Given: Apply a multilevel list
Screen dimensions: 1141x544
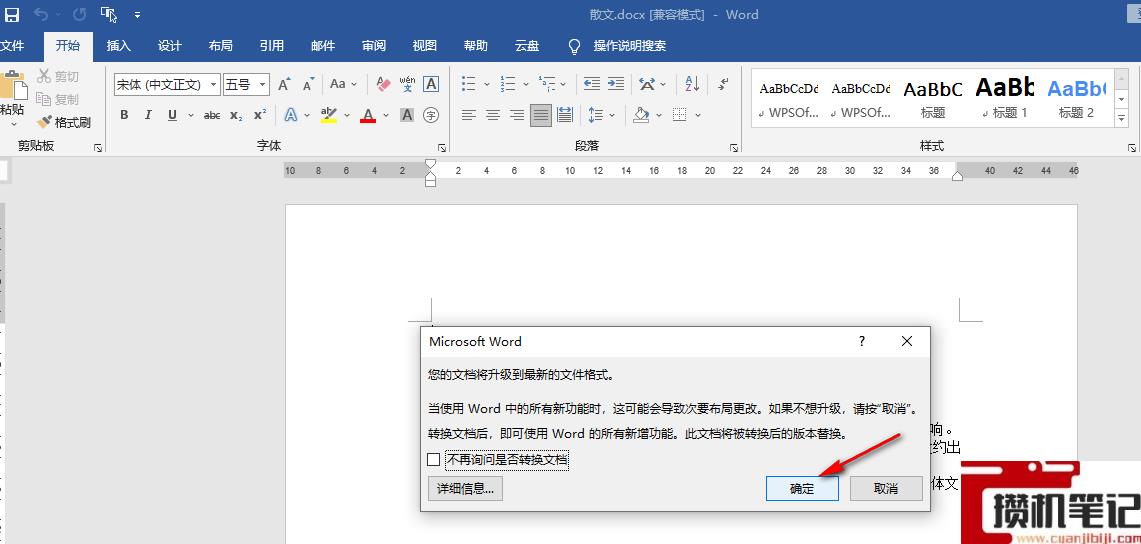Looking at the screenshot, I should [x=546, y=84].
